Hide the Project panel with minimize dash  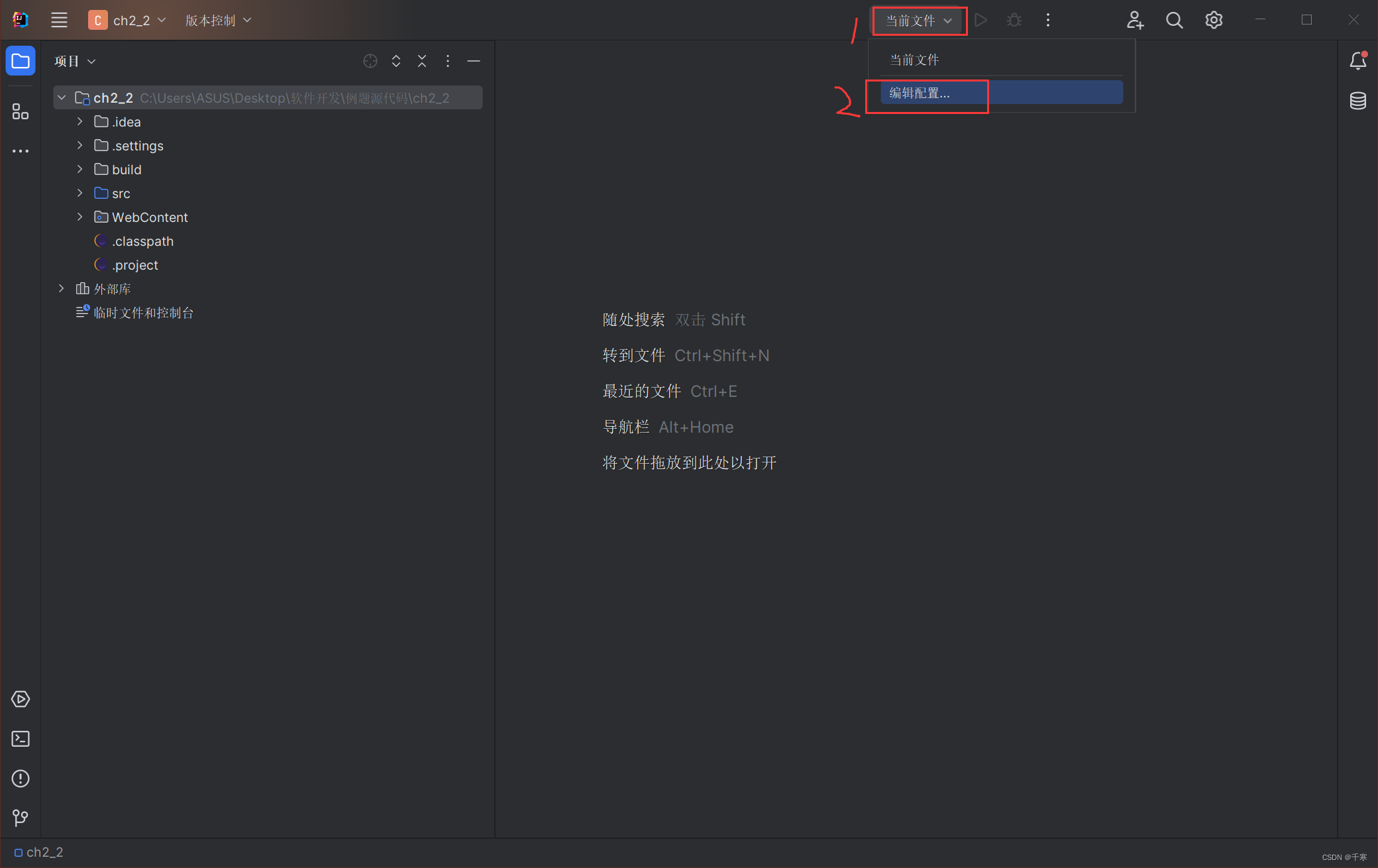click(x=474, y=61)
